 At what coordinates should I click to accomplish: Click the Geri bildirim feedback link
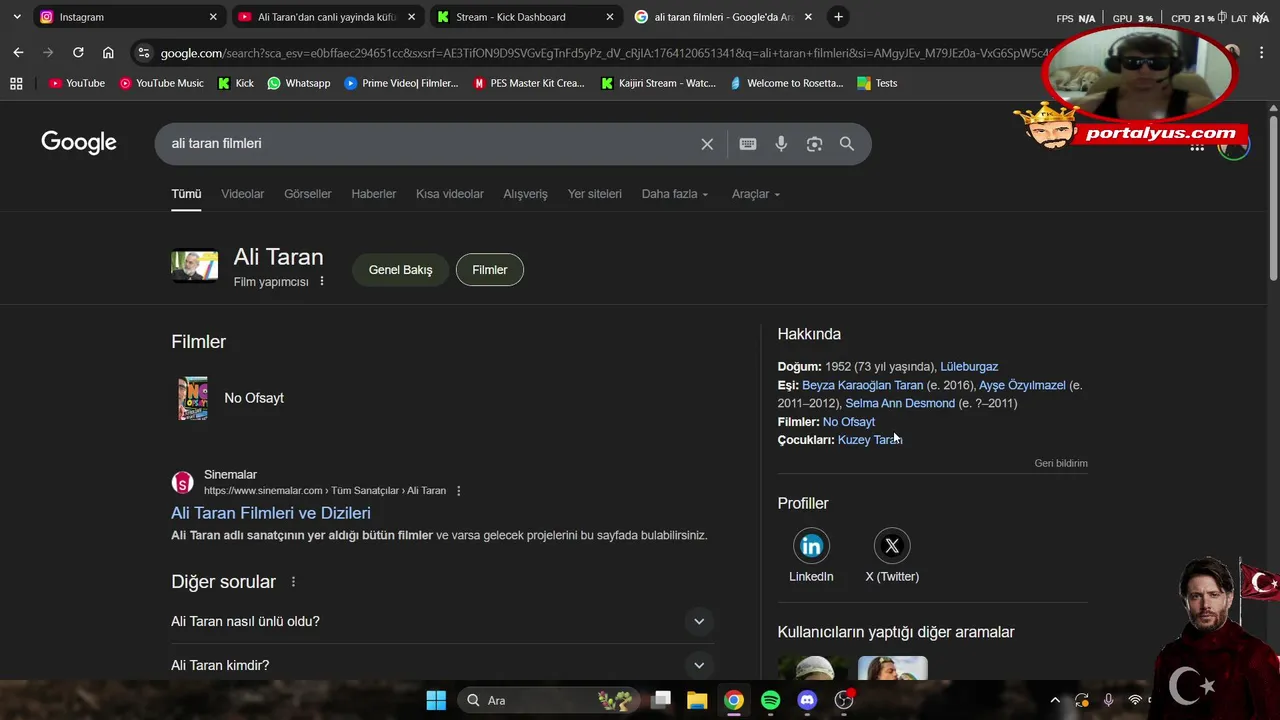[1061, 463]
